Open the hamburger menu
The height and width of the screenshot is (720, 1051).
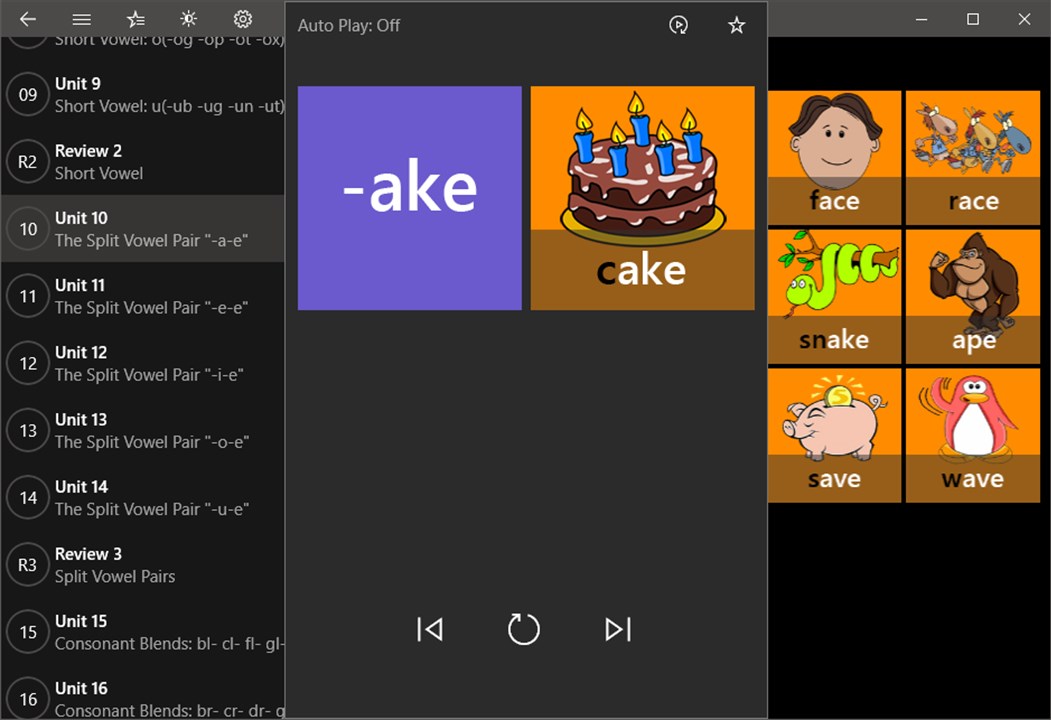pyautogui.click(x=82, y=19)
